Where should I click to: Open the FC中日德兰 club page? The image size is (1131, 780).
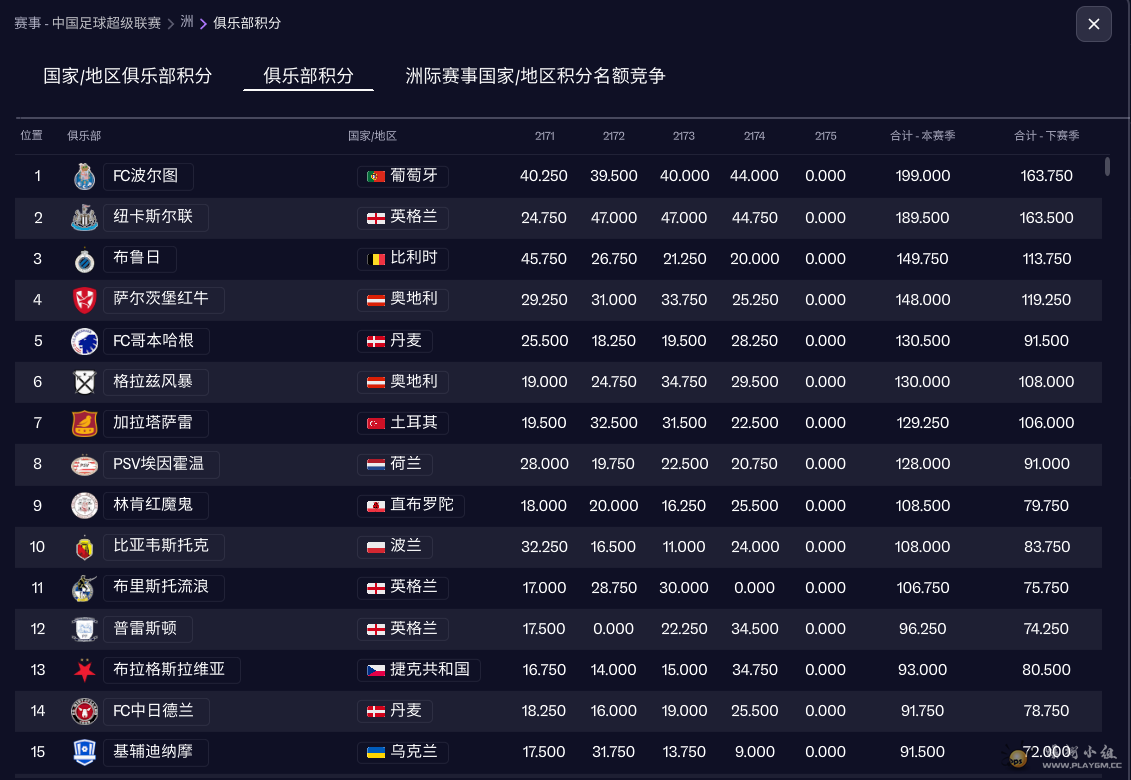pyautogui.click(x=154, y=711)
